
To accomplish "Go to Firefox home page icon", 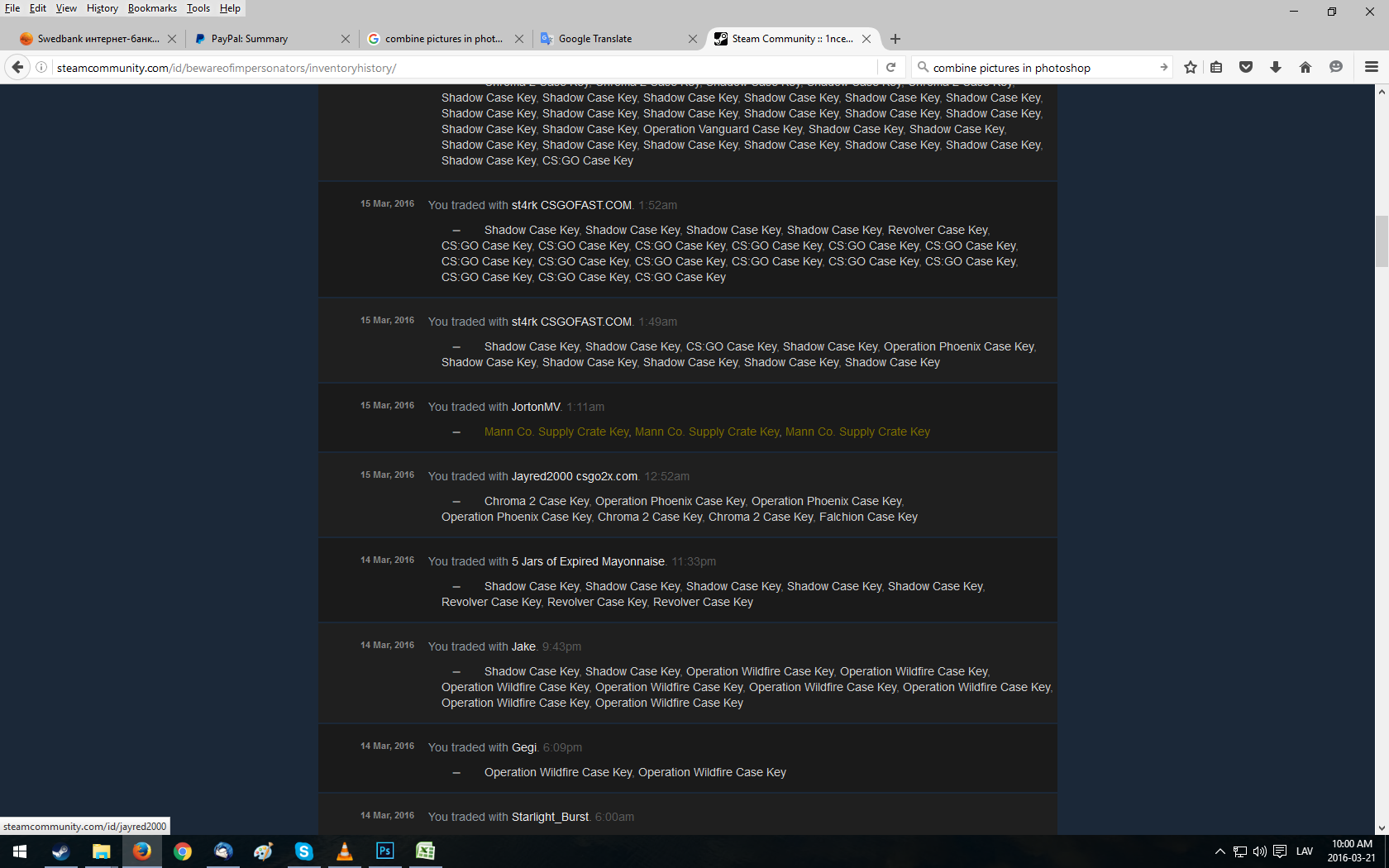I will click(x=1305, y=68).
